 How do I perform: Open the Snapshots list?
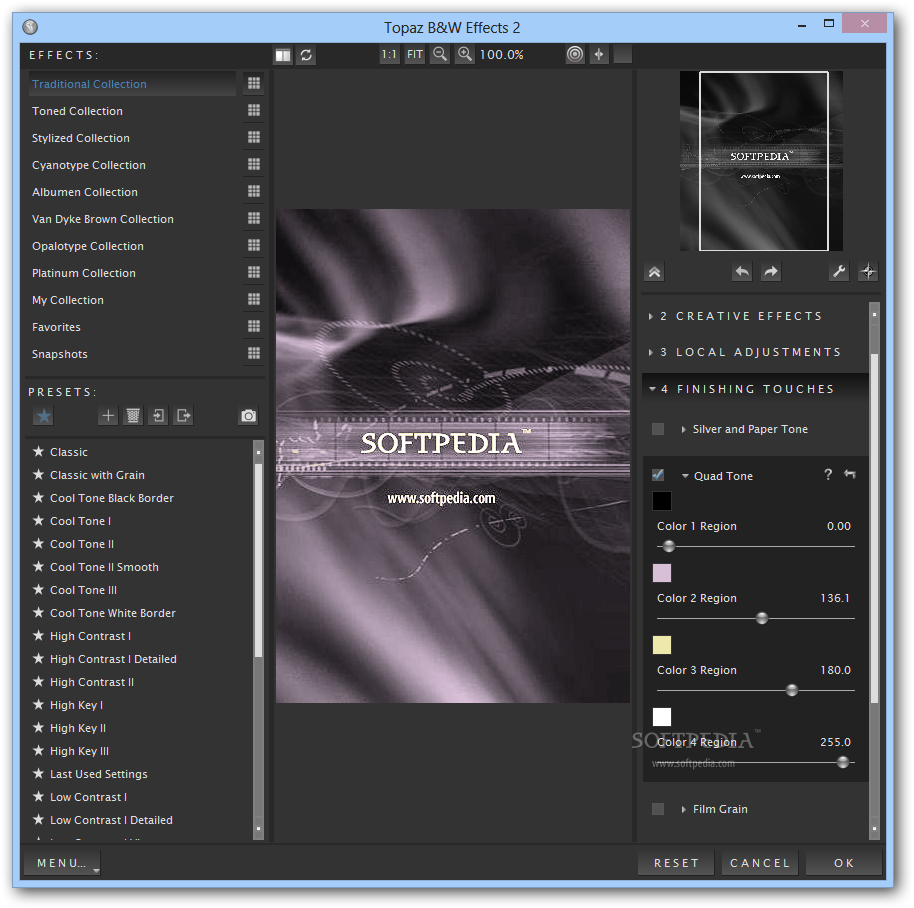click(59, 354)
